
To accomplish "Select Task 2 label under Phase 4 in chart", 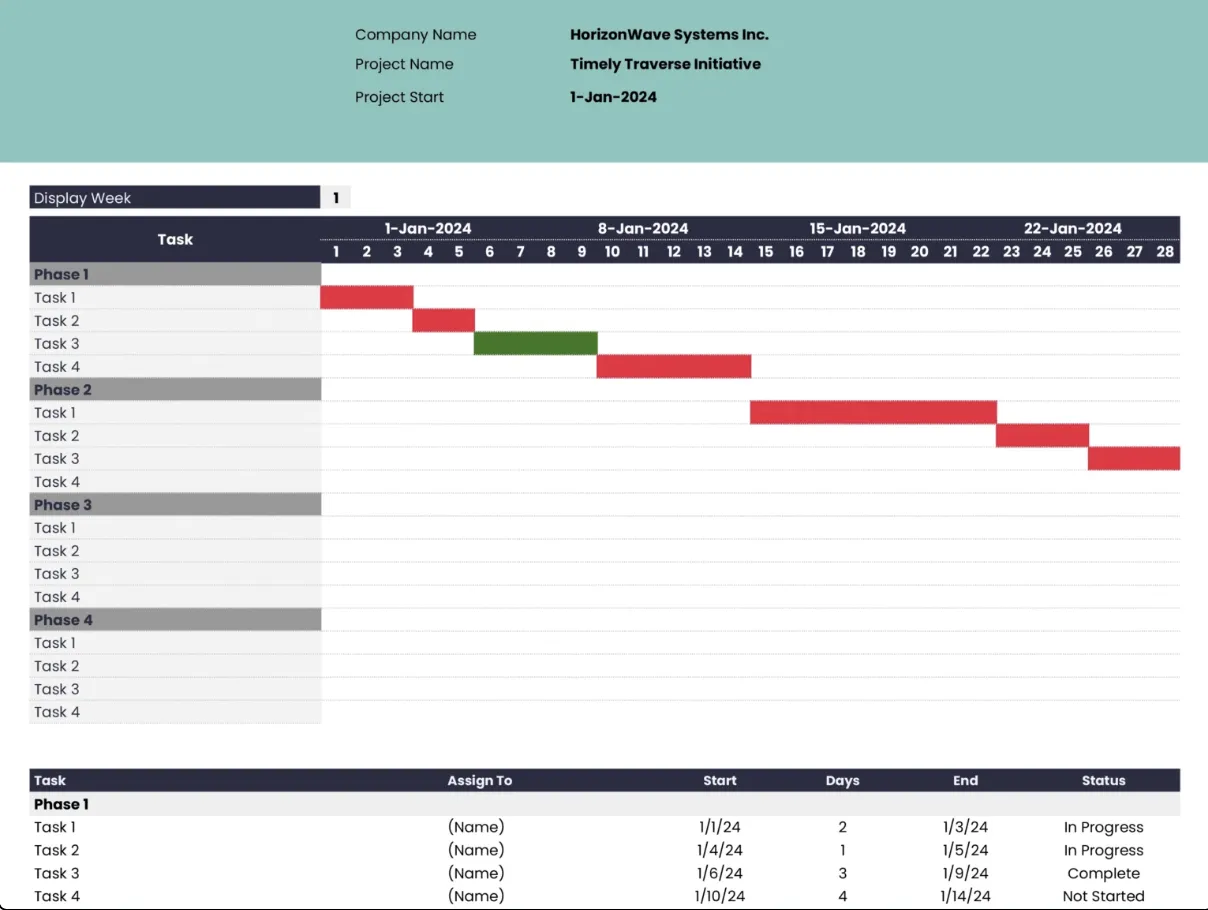I will tap(57, 665).
